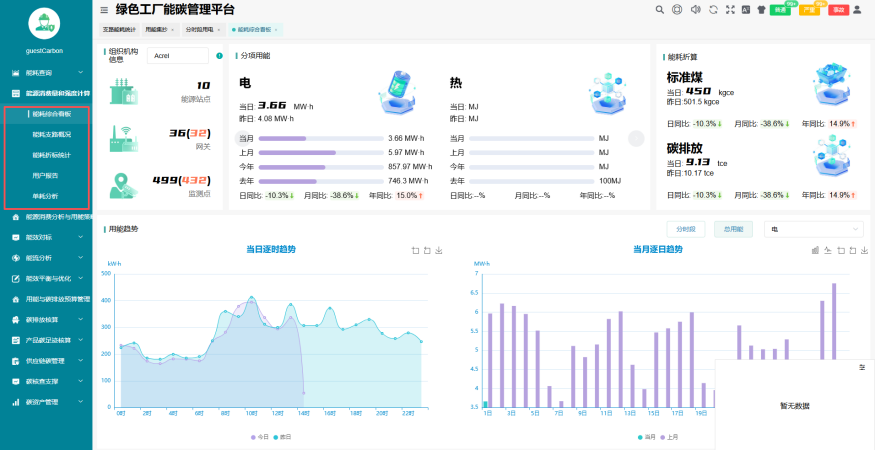Open the user profile avatar icon
Viewport: 875px width, 450px height.
[x=857, y=9]
